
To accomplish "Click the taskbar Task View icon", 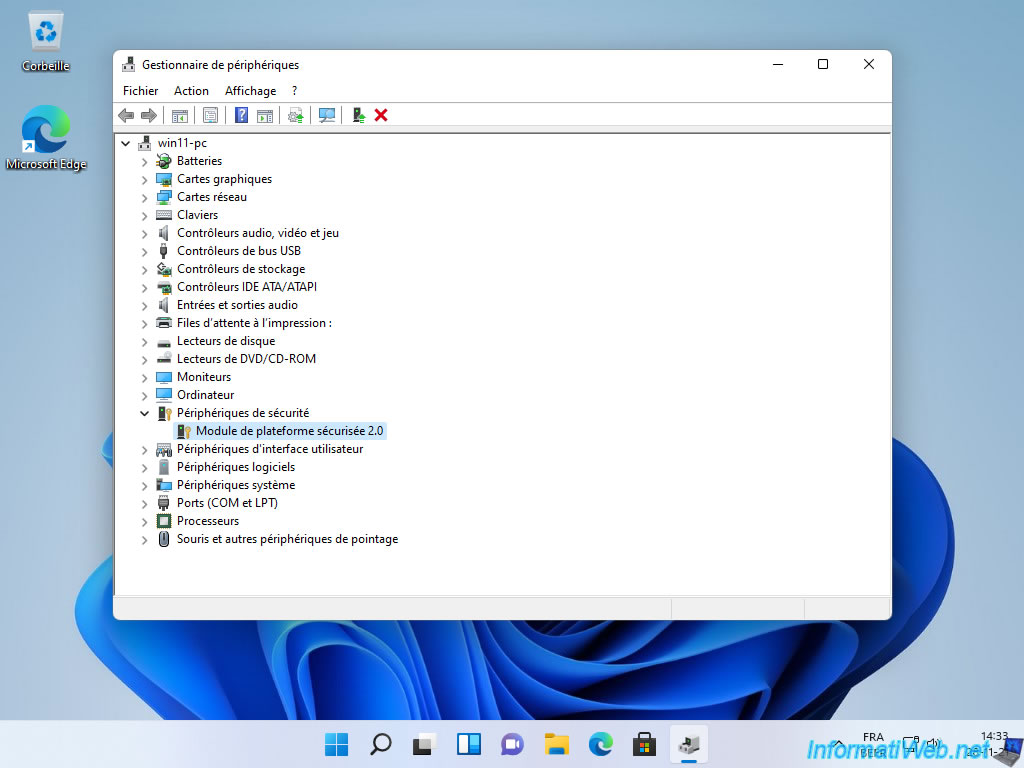I will coord(424,744).
